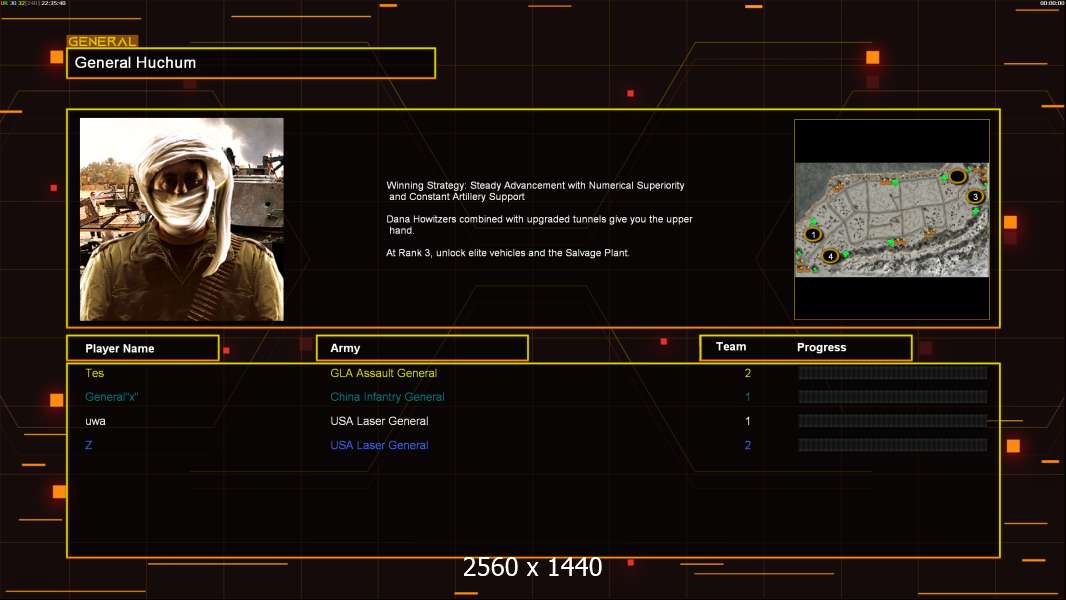This screenshot has width=1066, height=600.
Task: Click start position 3 on the map
Action: [x=975, y=196]
